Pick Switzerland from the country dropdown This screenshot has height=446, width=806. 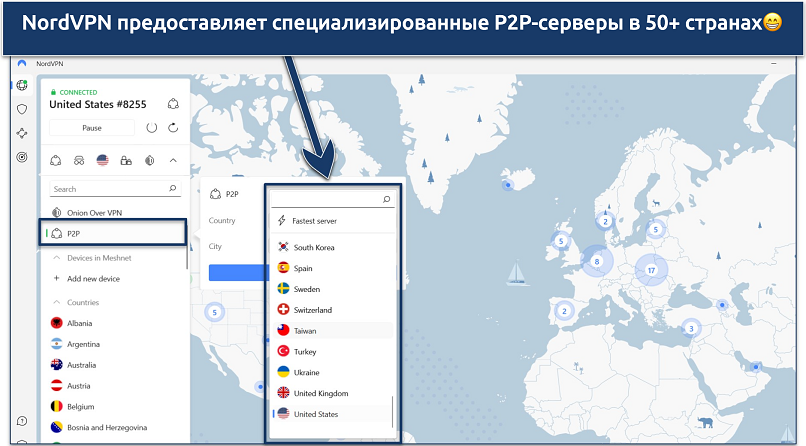pyautogui.click(x=313, y=310)
